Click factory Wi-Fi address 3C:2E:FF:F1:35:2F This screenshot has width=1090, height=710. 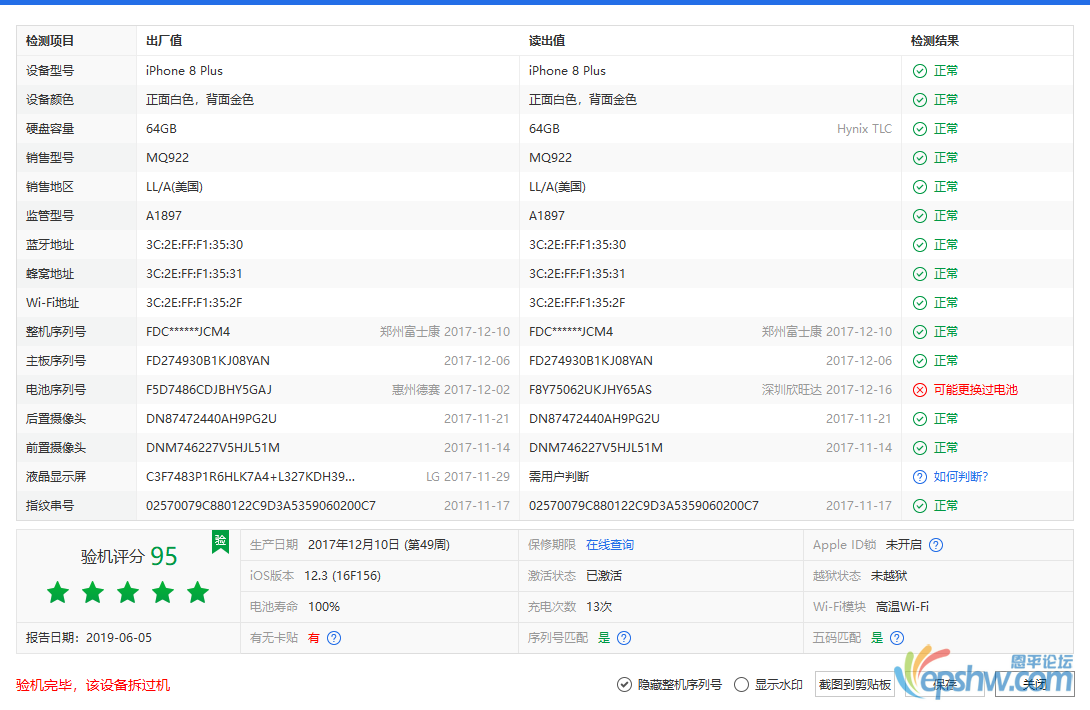coord(194,303)
